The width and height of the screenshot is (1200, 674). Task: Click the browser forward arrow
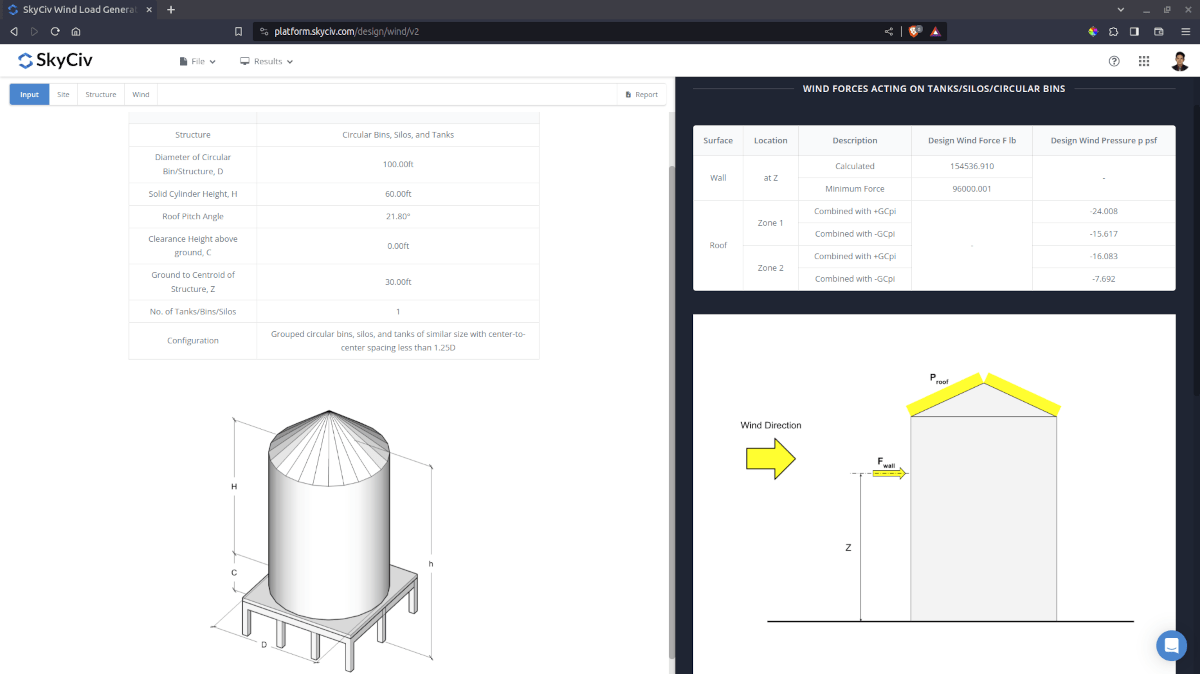tap(34, 31)
